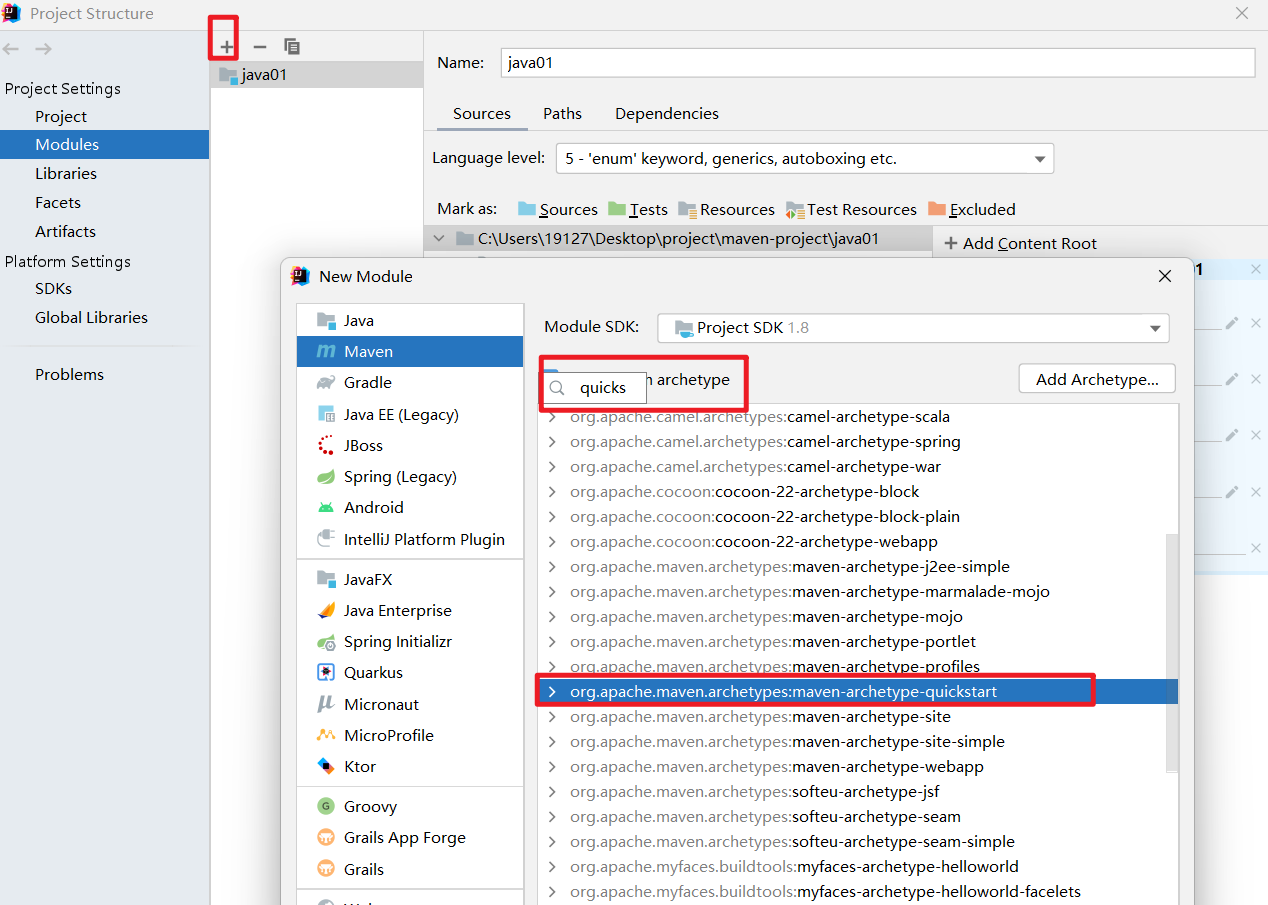Viewport: 1268px width, 905px height.
Task: Select Micronaut module type
Action: (x=410, y=704)
